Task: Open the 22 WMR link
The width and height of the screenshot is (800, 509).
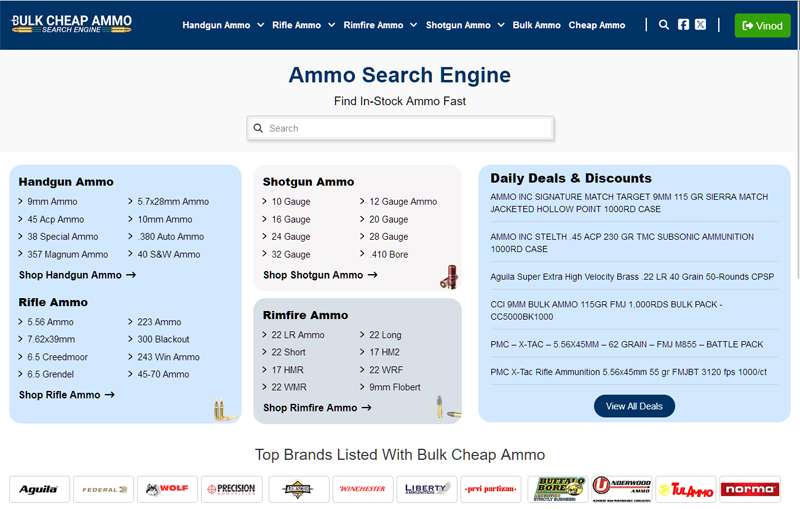Action: click(x=289, y=387)
